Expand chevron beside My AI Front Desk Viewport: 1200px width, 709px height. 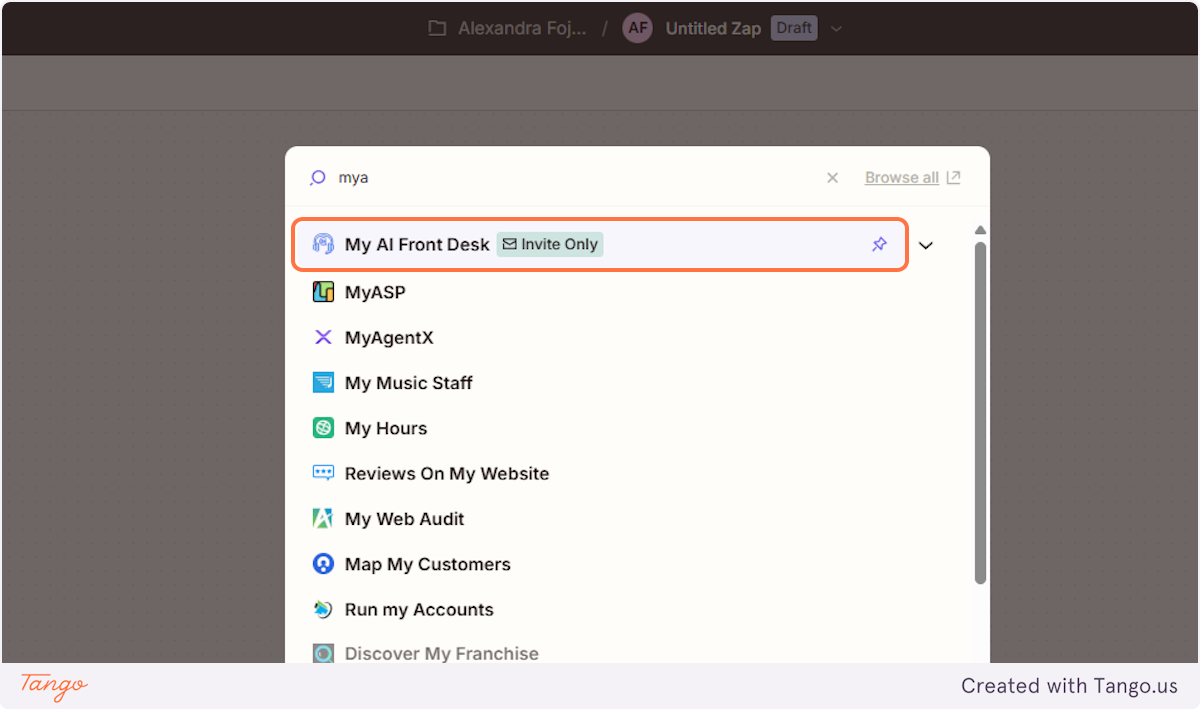pos(926,245)
